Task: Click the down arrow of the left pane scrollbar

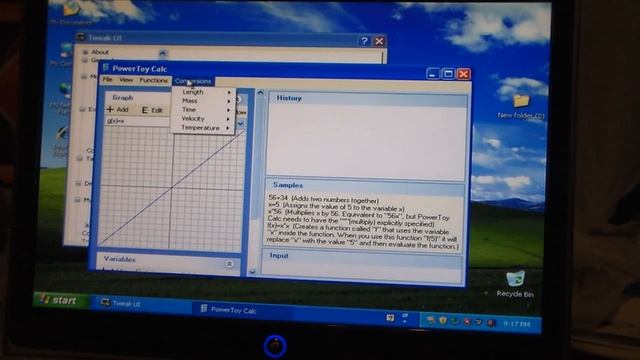Action: tap(252, 272)
